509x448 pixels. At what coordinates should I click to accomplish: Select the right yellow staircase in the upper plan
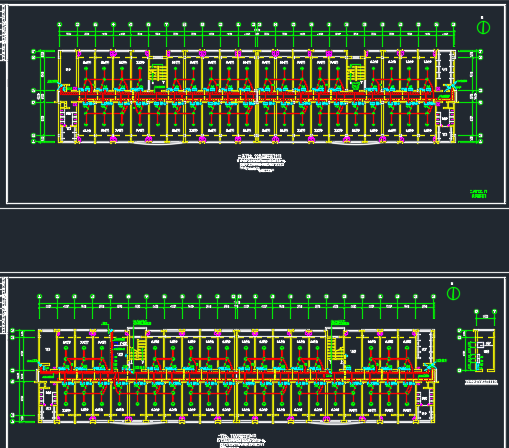[356, 74]
